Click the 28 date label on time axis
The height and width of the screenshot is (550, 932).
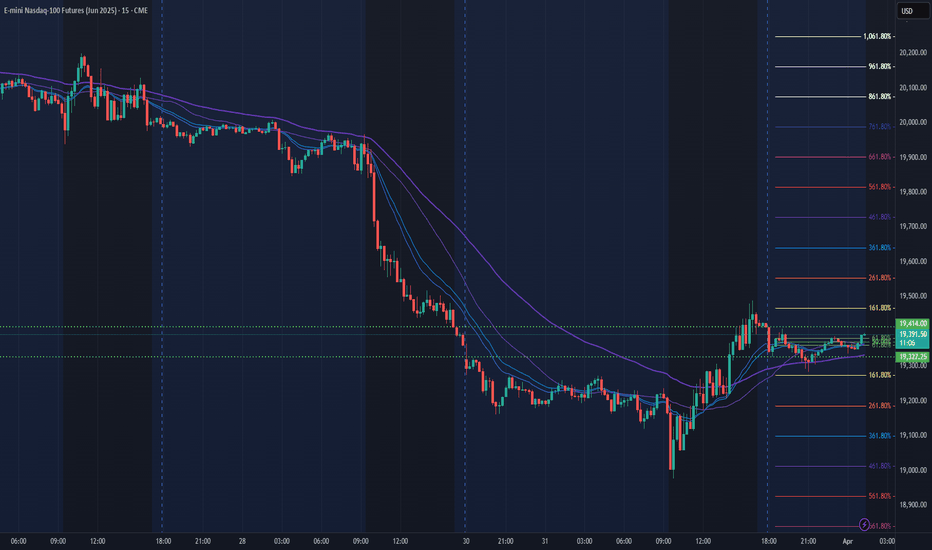242,541
